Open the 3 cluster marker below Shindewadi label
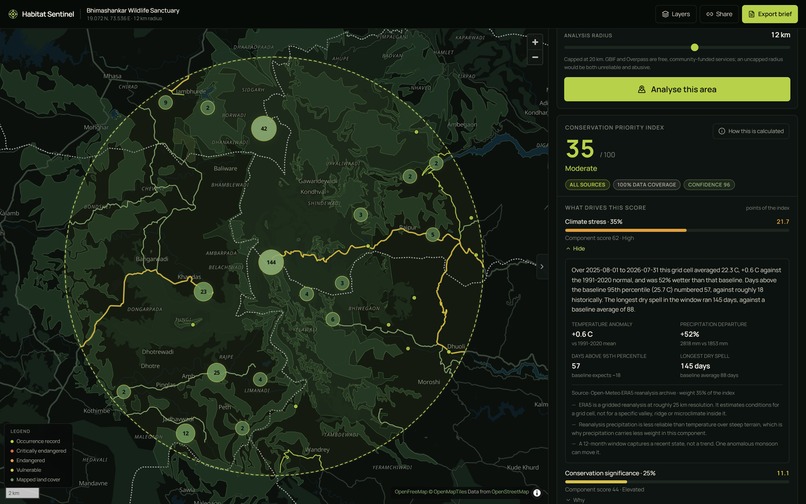This screenshot has width=806, height=504. tap(361, 214)
